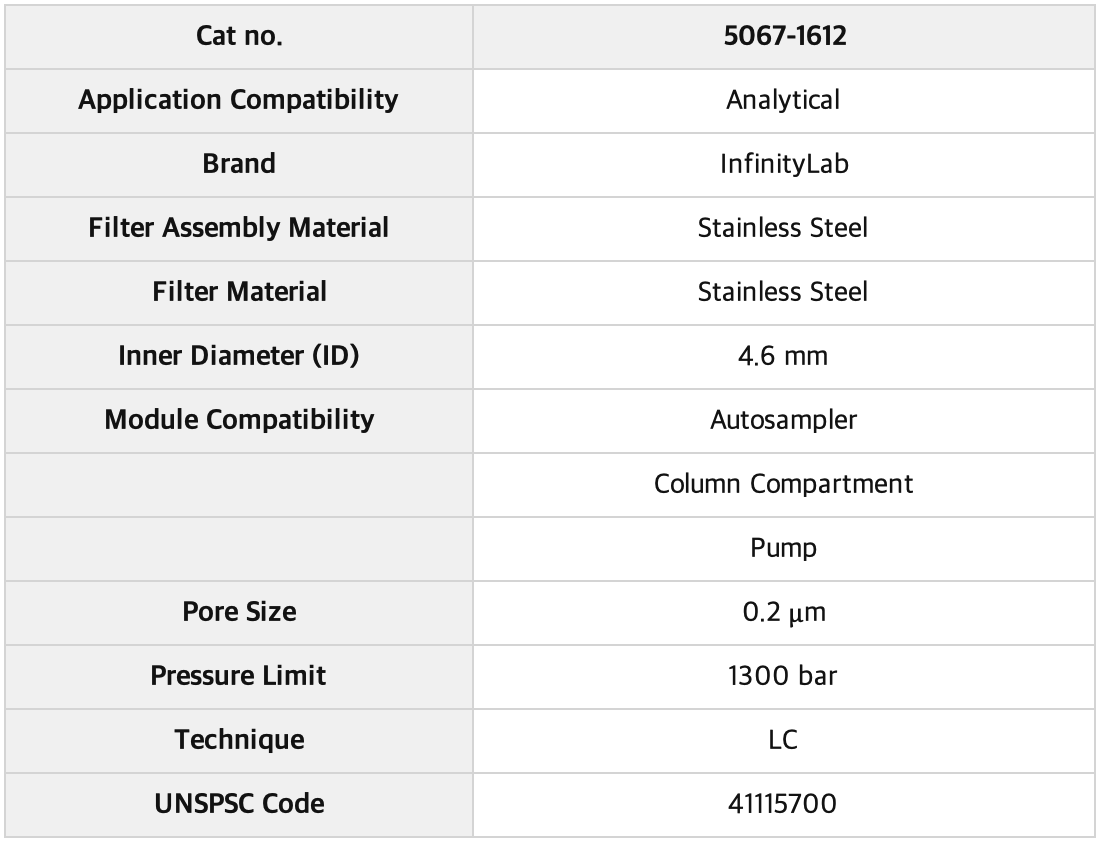Image resolution: width=1098 pixels, height=842 pixels.
Task: Select Stainless Steel in Filter Material row
Action: tap(783, 292)
